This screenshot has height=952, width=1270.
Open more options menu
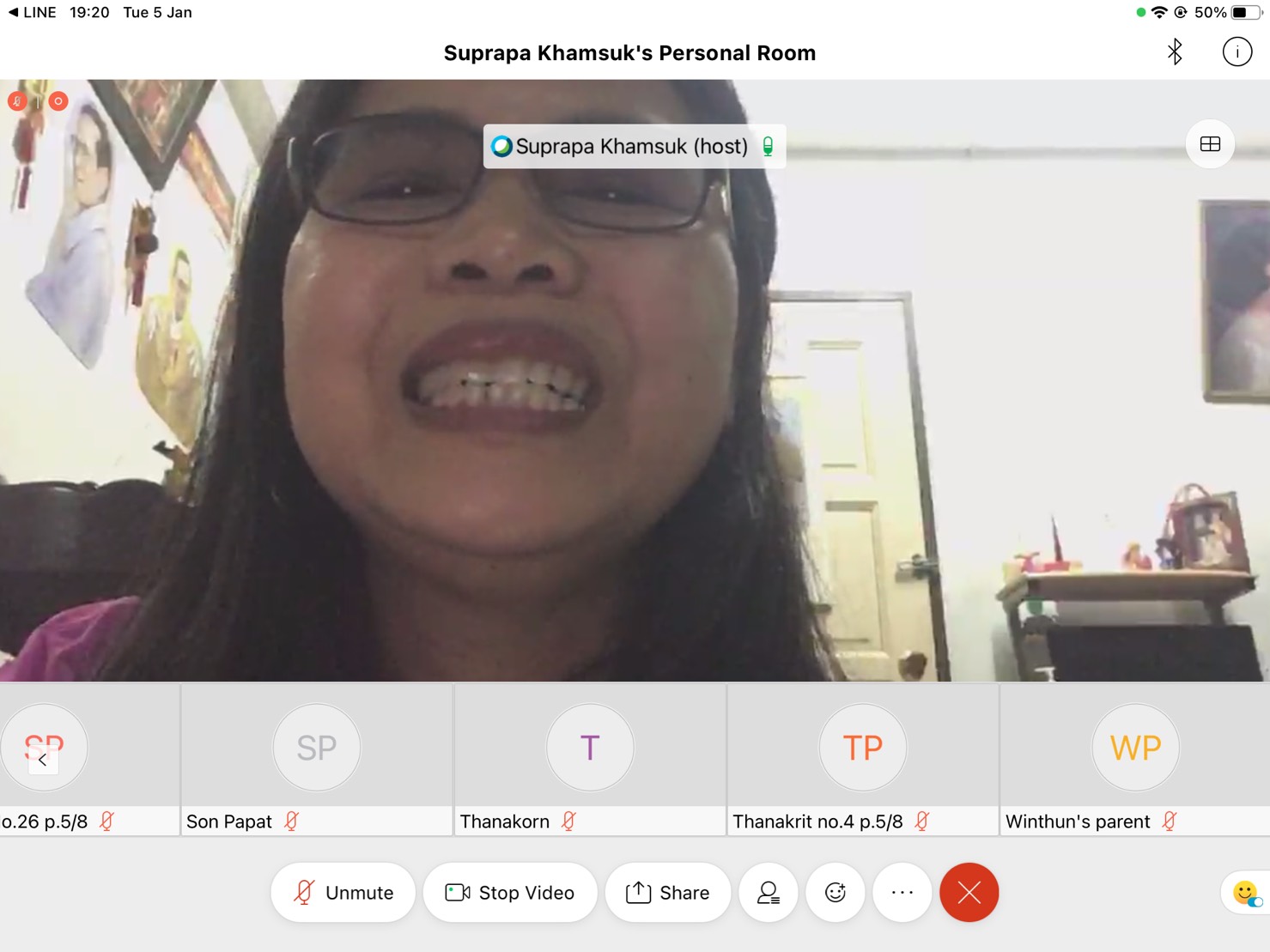pyautogui.click(x=902, y=893)
